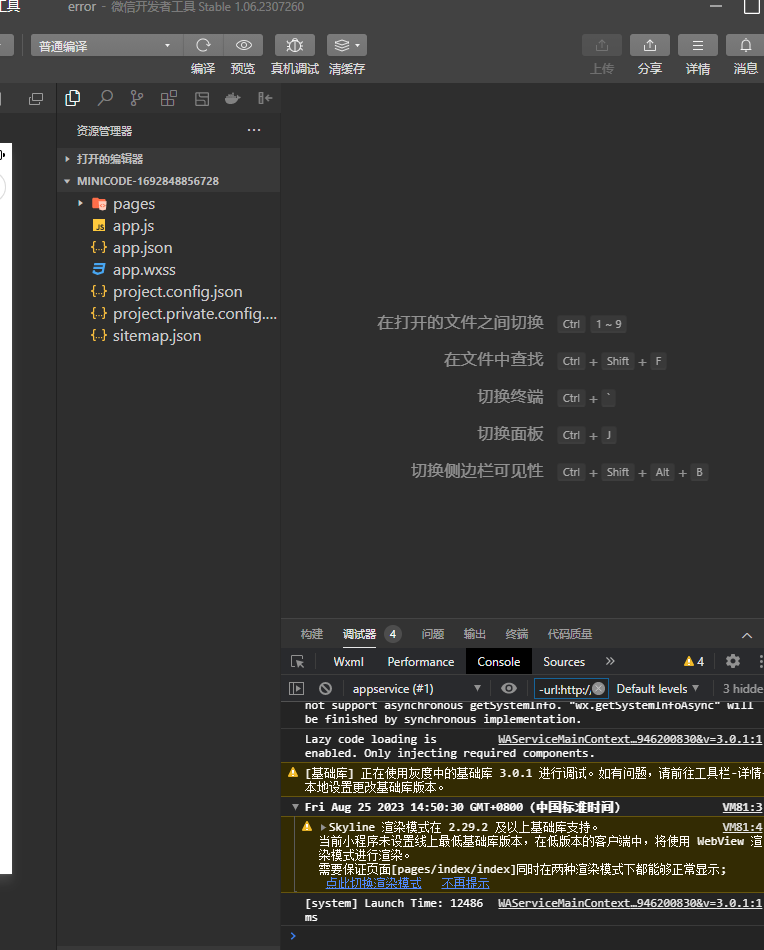Clear the console filter text
This screenshot has height=950, width=764.
coord(599,689)
